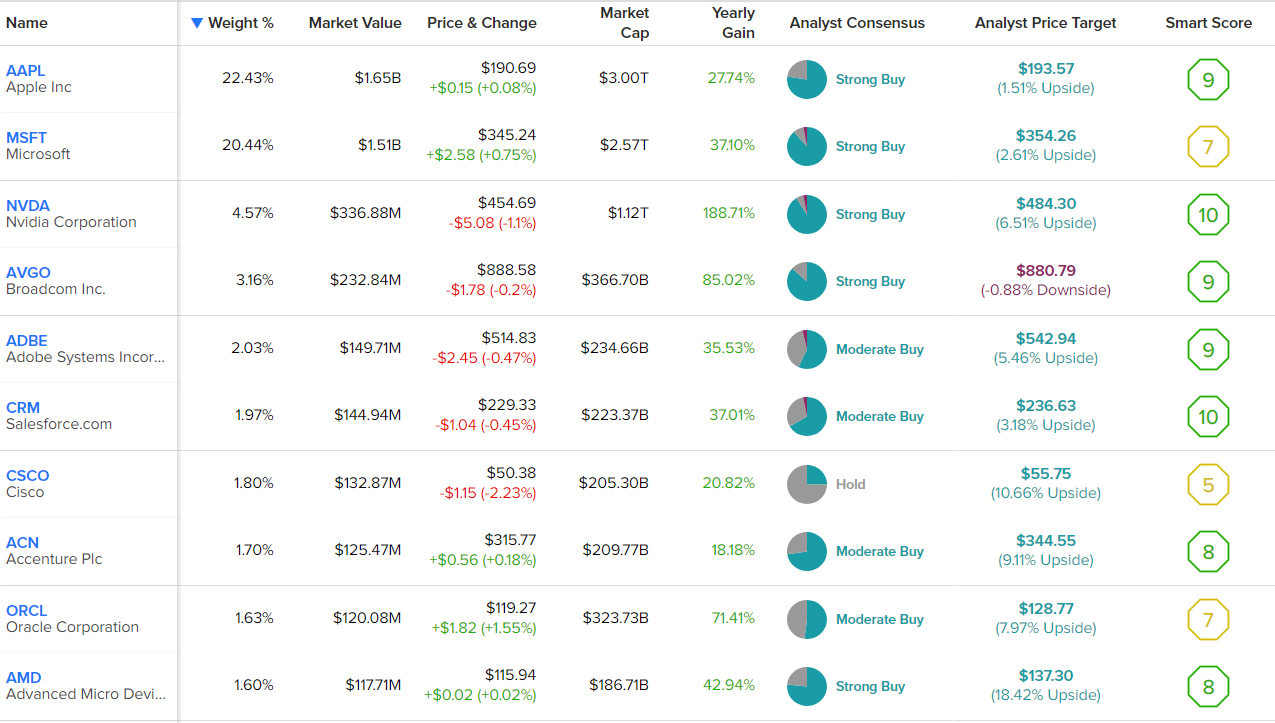This screenshot has height=723, width=1275.
Task: Open the ADBE ticker link
Action: (x=27, y=340)
